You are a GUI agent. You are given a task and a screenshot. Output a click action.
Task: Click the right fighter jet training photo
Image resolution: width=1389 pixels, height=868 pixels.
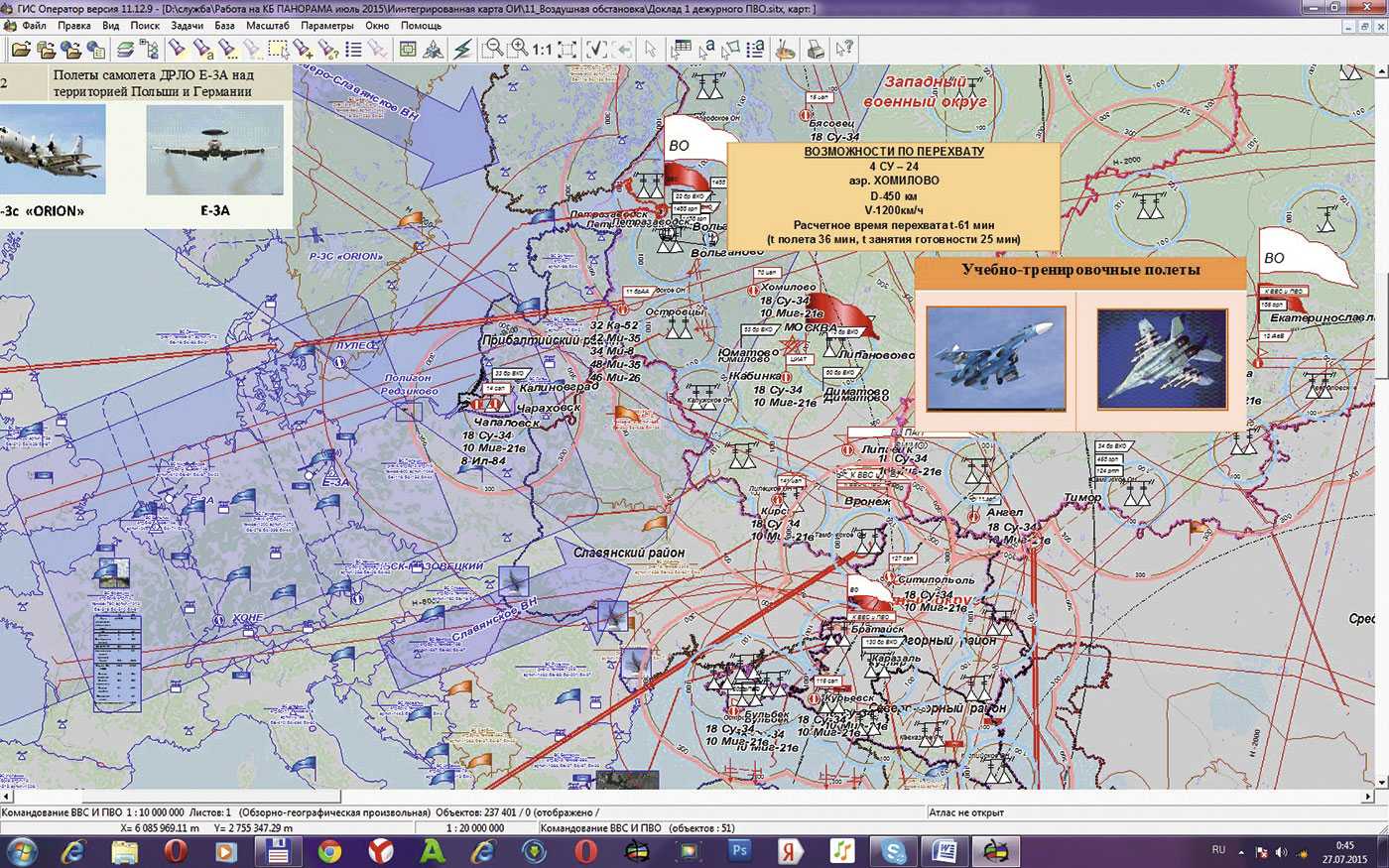1162,358
